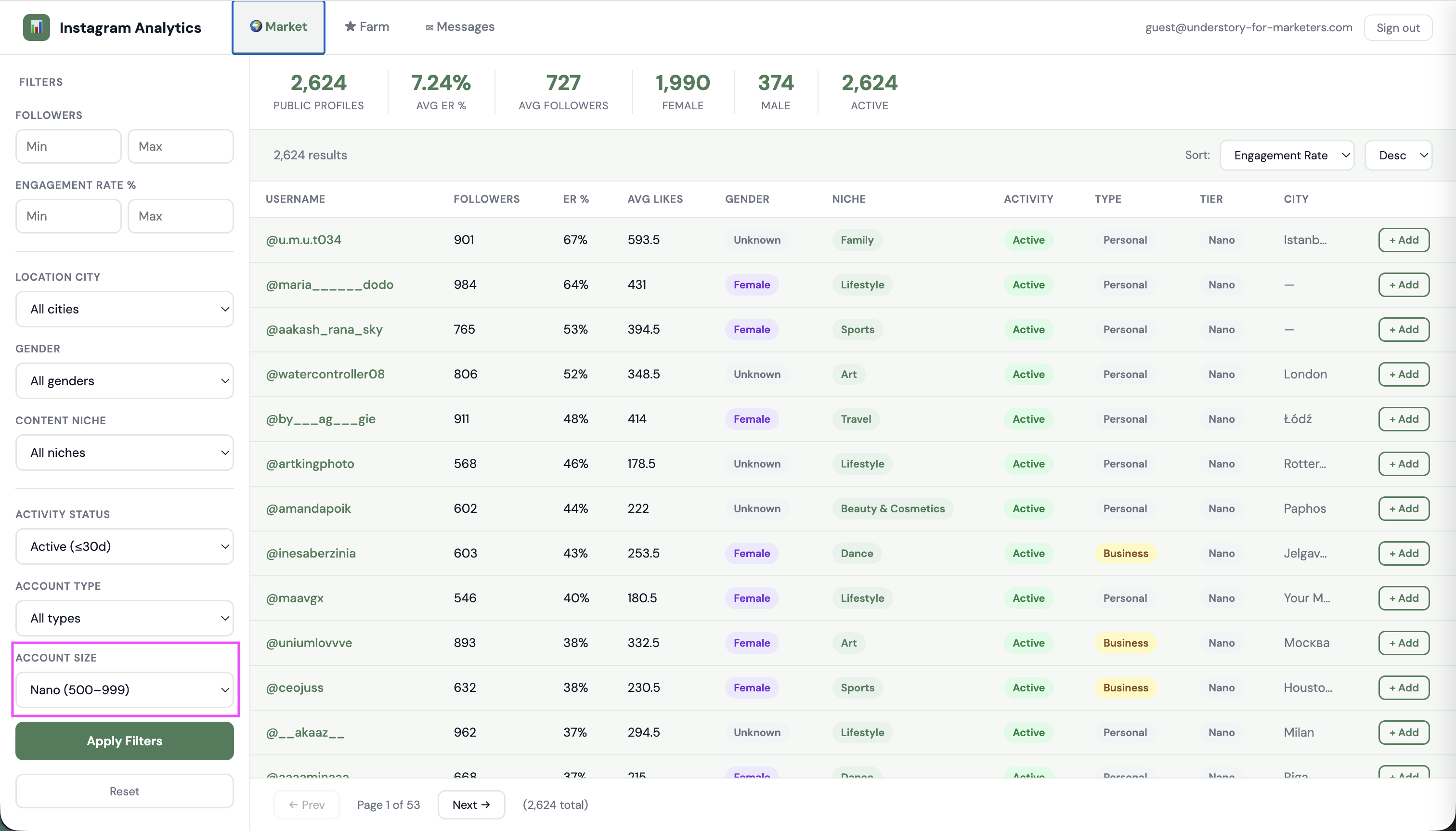
Task: Sign out of the account
Action: tap(1398, 27)
